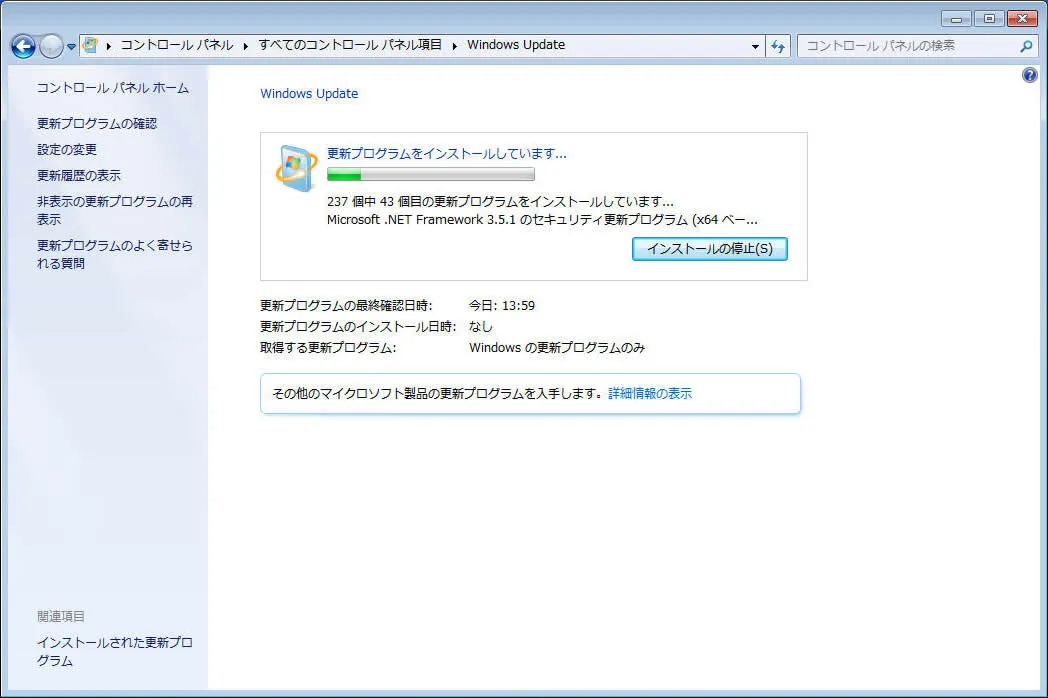1048x698 pixels.
Task: Open recent pages dropdown next to forward arrow
Action: tap(71, 47)
